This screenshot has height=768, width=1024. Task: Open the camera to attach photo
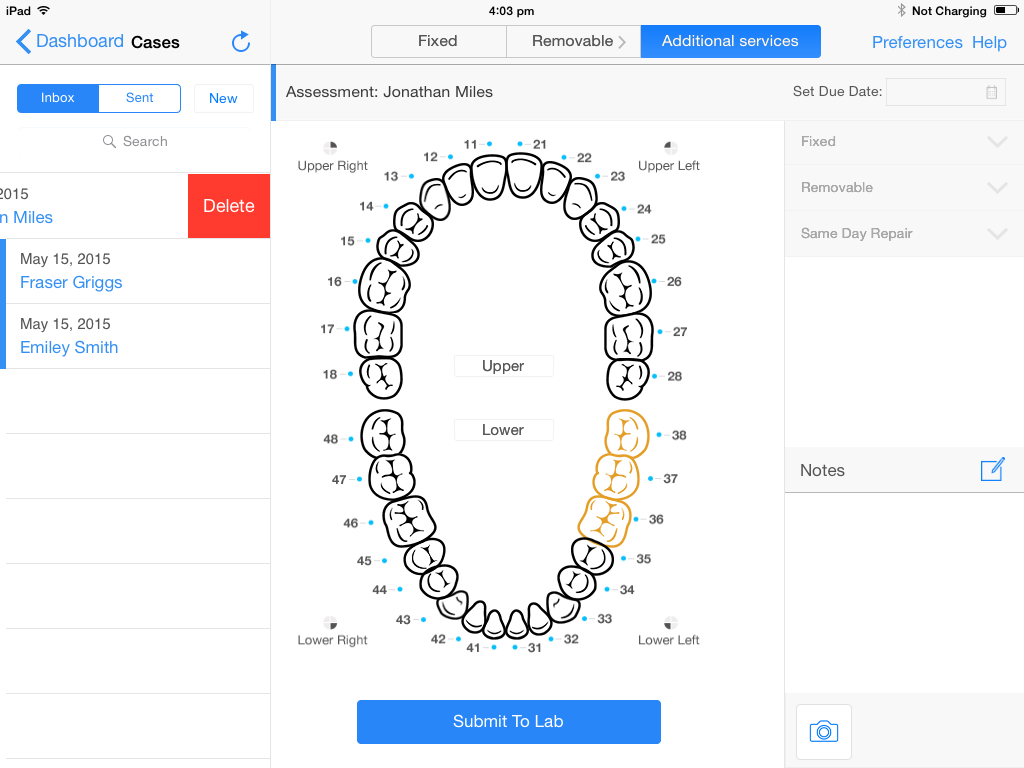[x=824, y=731]
